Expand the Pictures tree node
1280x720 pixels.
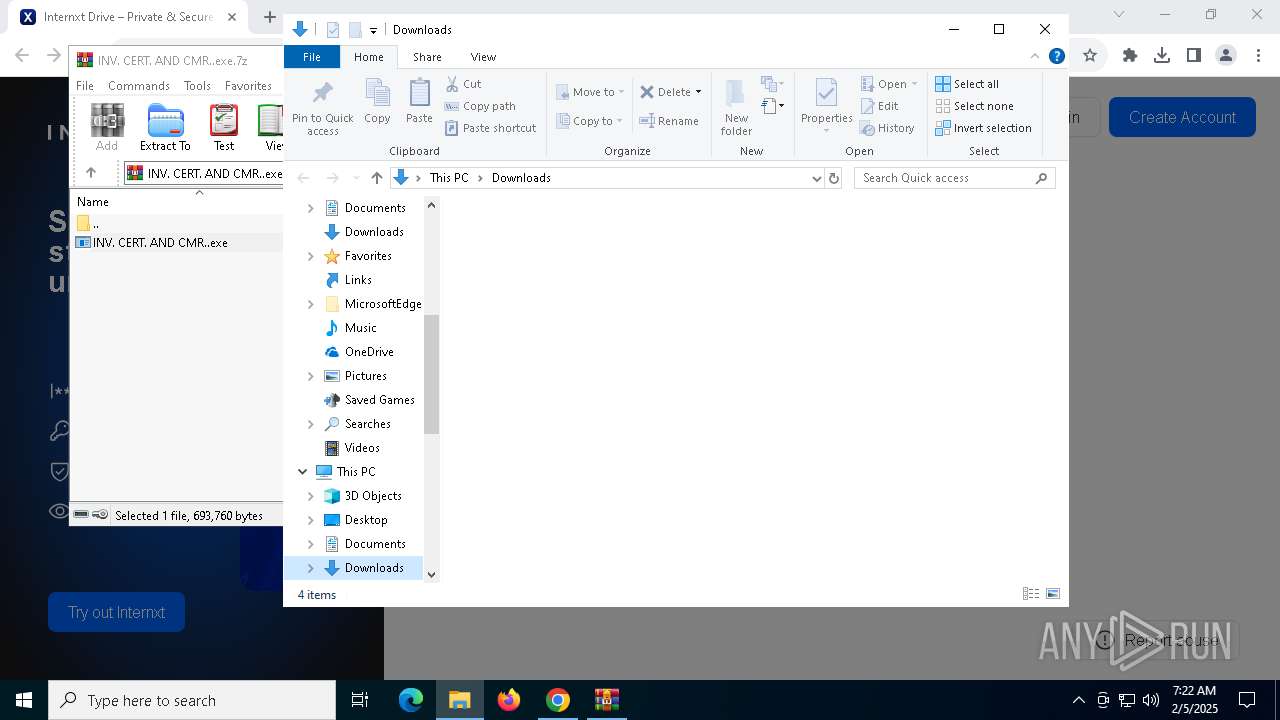pyautogui.click(x=310, y=376)
